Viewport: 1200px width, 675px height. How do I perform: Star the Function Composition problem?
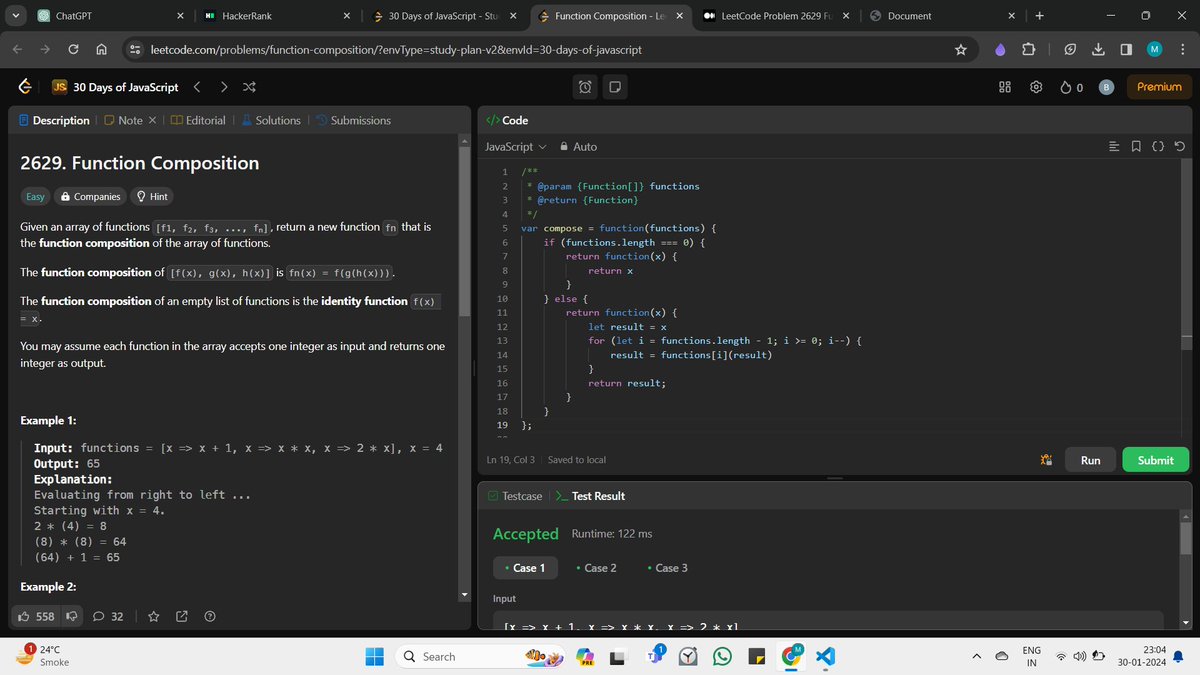(153, 617)
